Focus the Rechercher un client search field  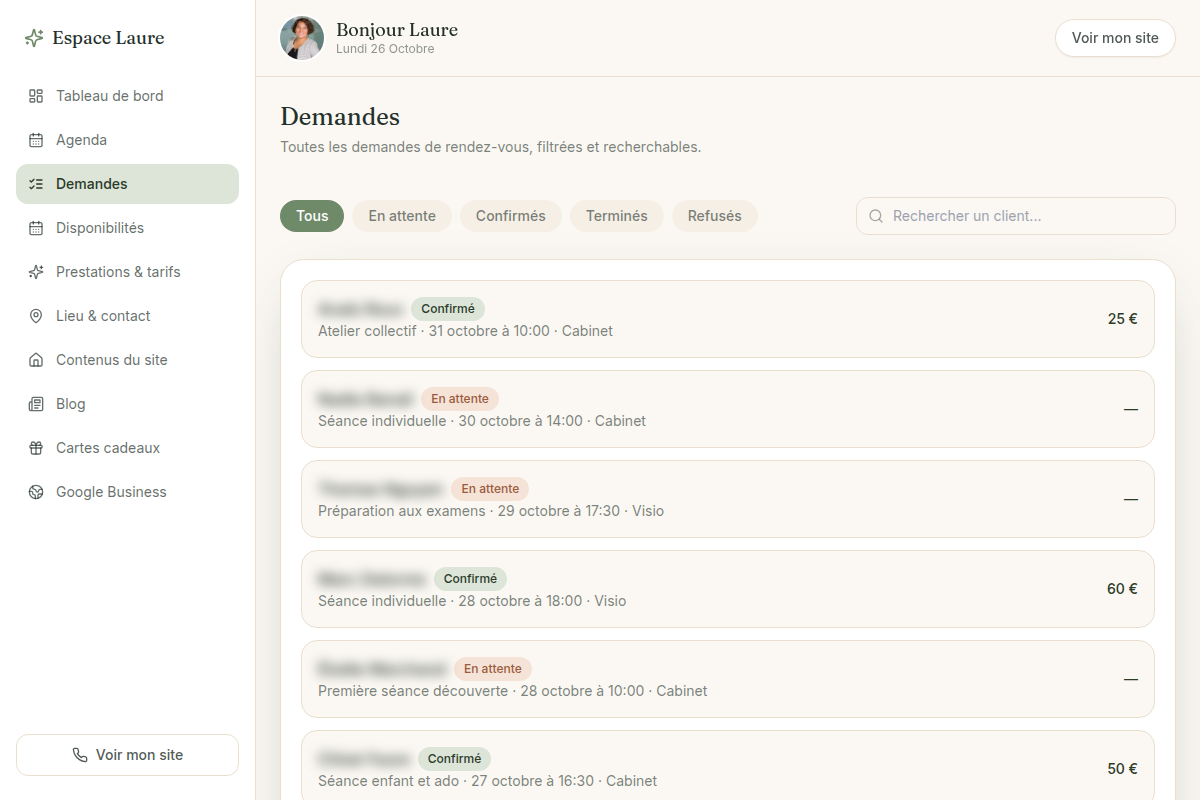(x=1016, y=216)
